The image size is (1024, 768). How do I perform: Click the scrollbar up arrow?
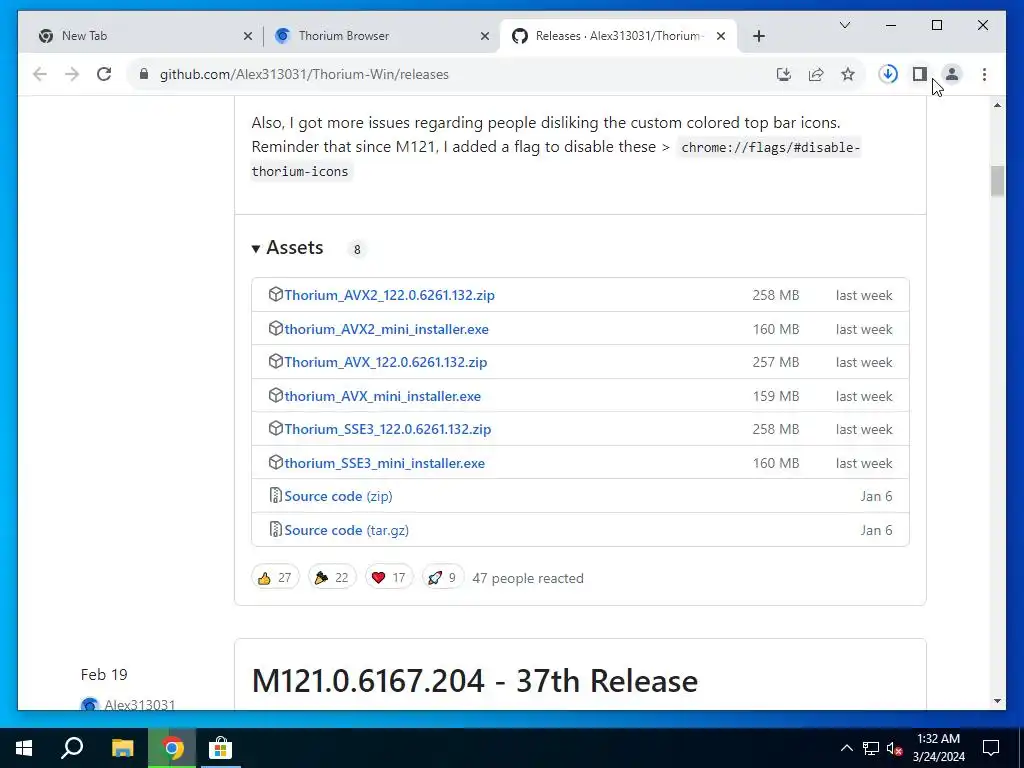click(997, 105)
